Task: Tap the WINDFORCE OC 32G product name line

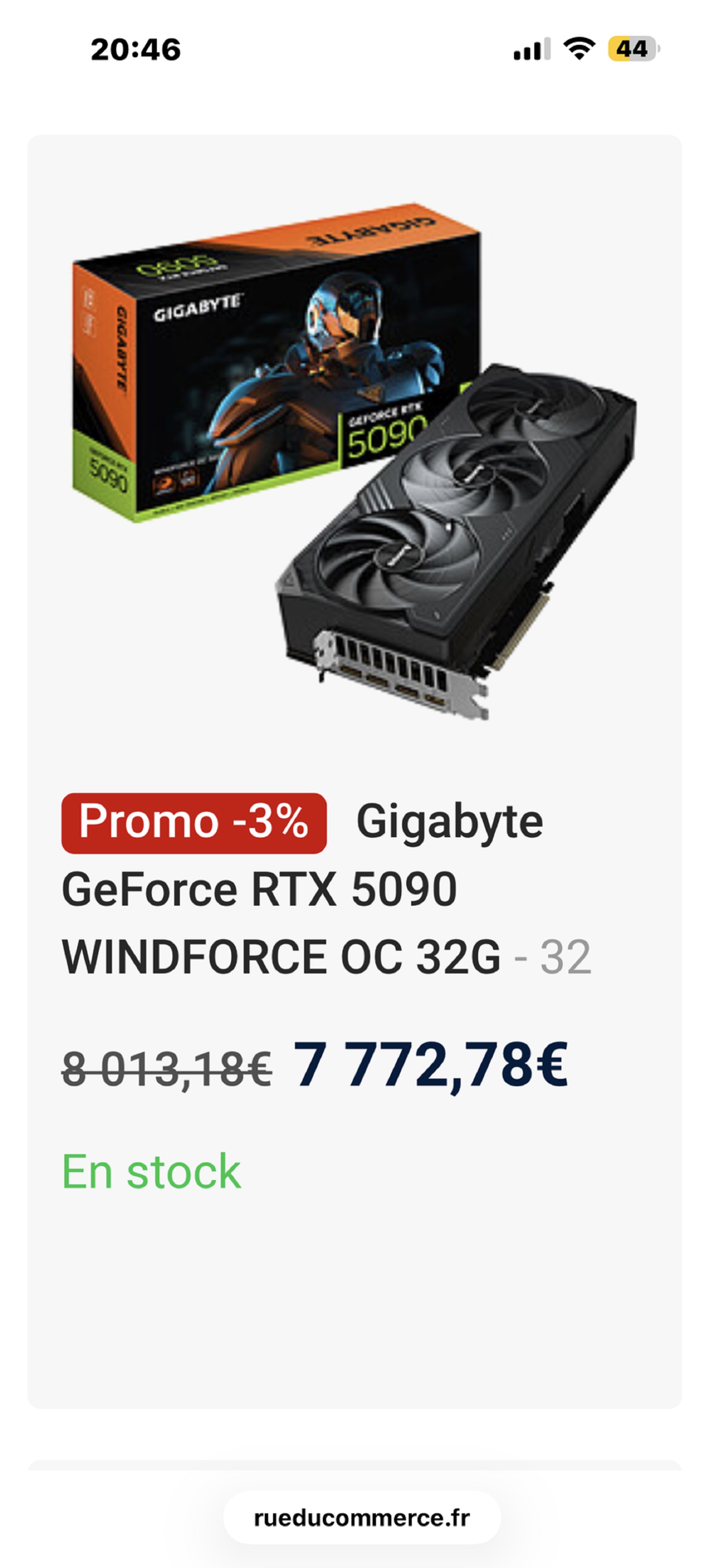Action: coord(281,956)
